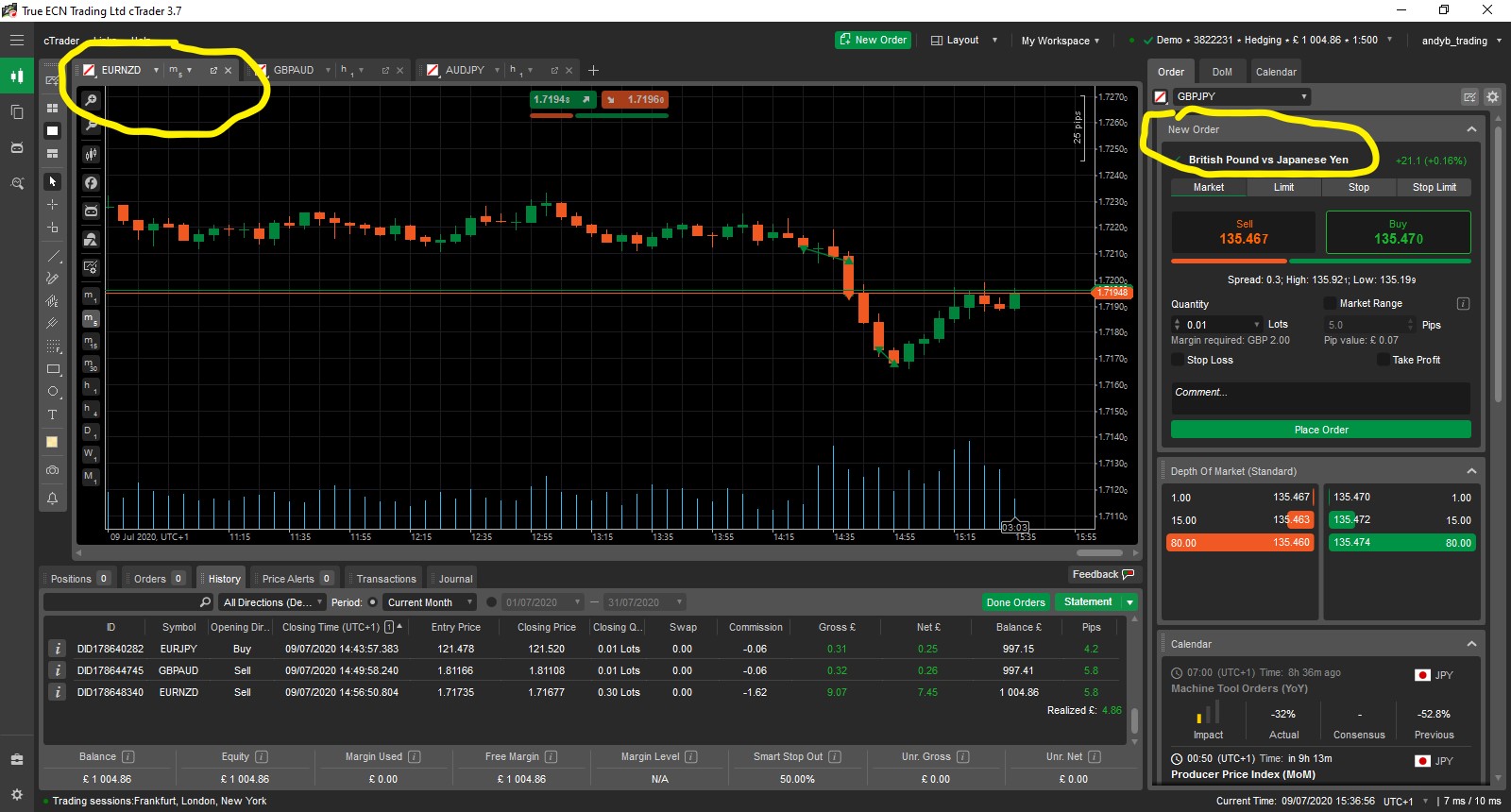Screen dimensions: 1511x812
Task: Select the trend line drawing tool
Action: [53, 256]
